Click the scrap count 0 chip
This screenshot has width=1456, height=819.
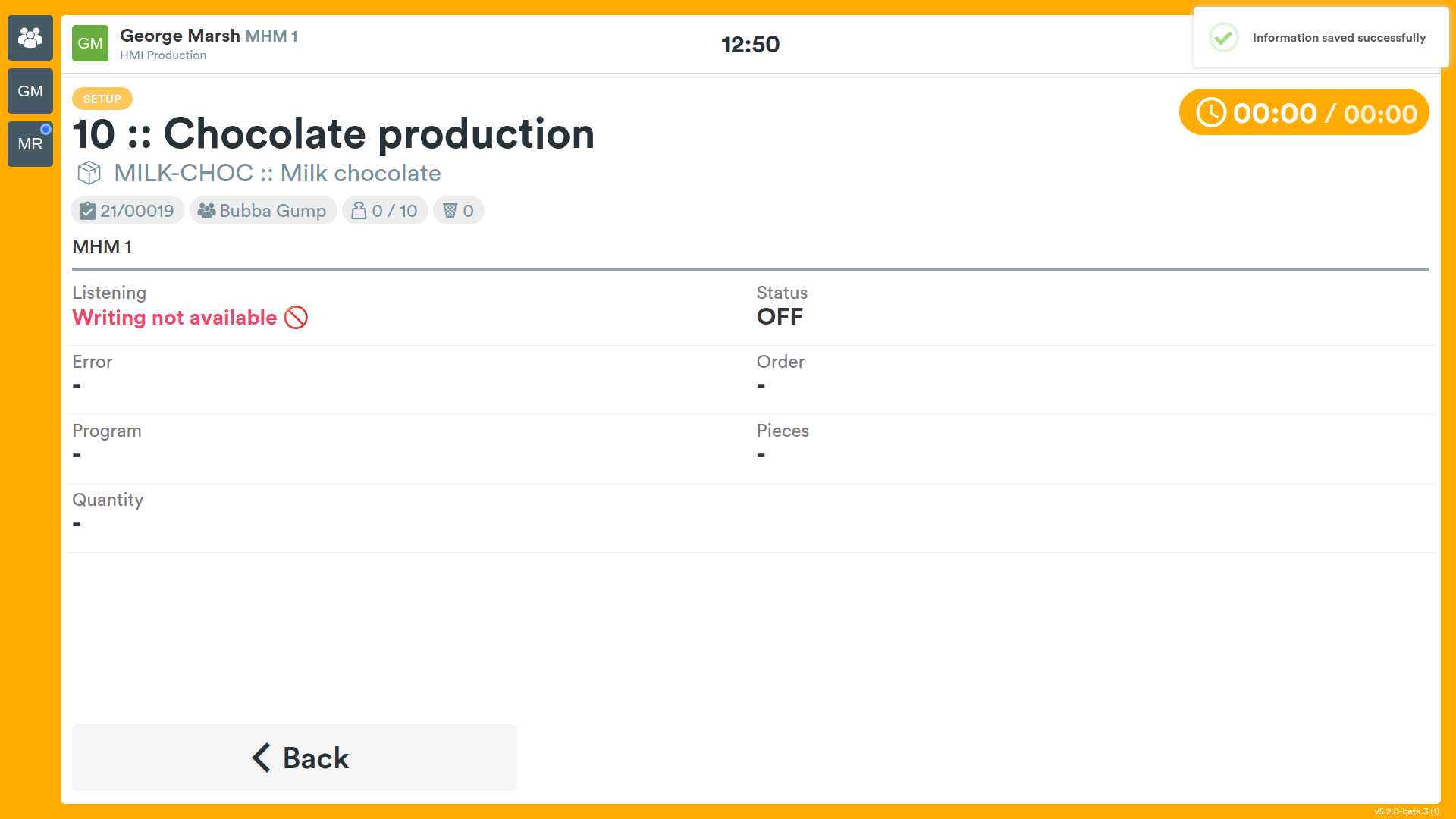459,211
